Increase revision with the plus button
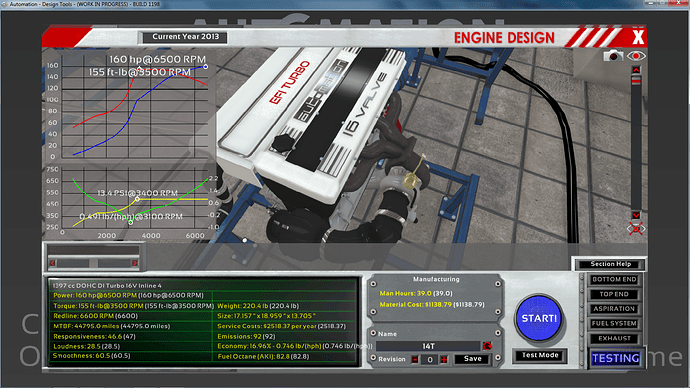Screen dimensions: 690x388 tap(444, 359)
